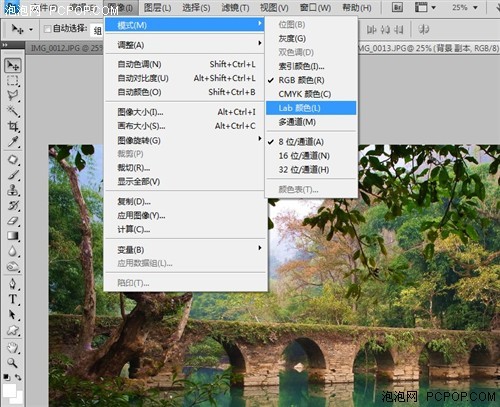Screen dimensions: 500x407
Task: Select the Gradient tool
Action: (x=13, y=236)
